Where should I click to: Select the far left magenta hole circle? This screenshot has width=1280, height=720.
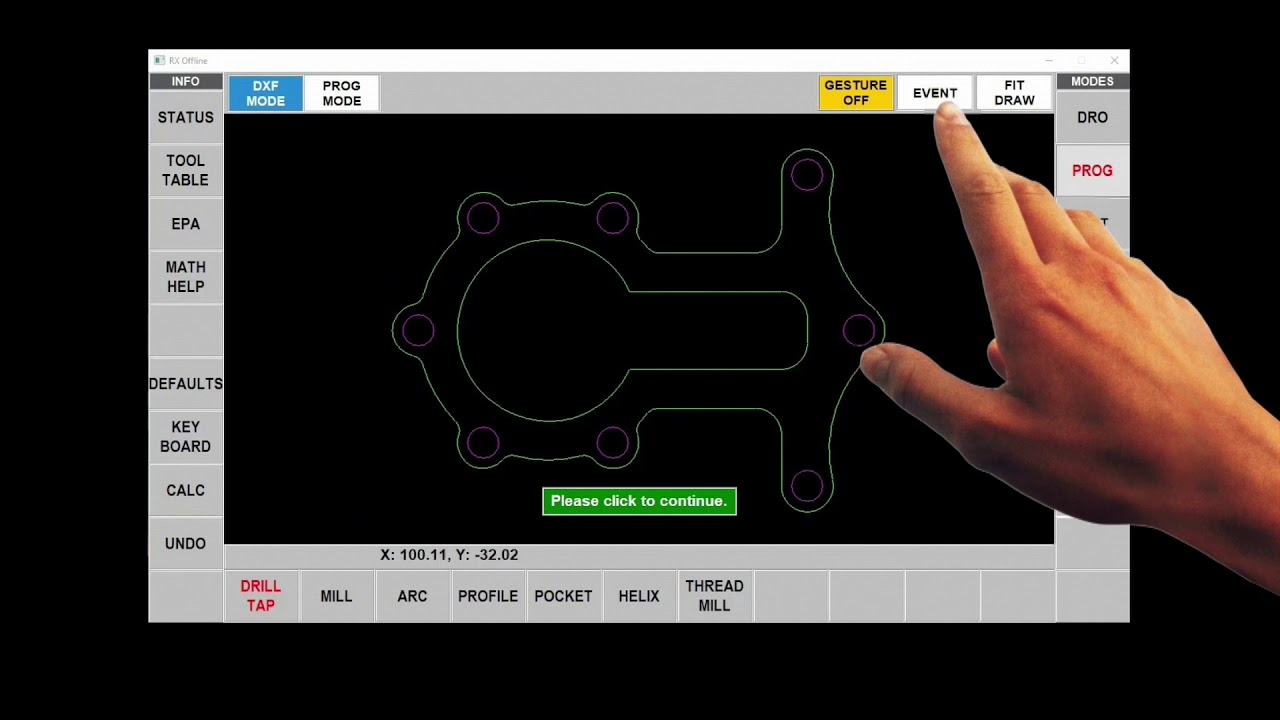click(418, 330)
